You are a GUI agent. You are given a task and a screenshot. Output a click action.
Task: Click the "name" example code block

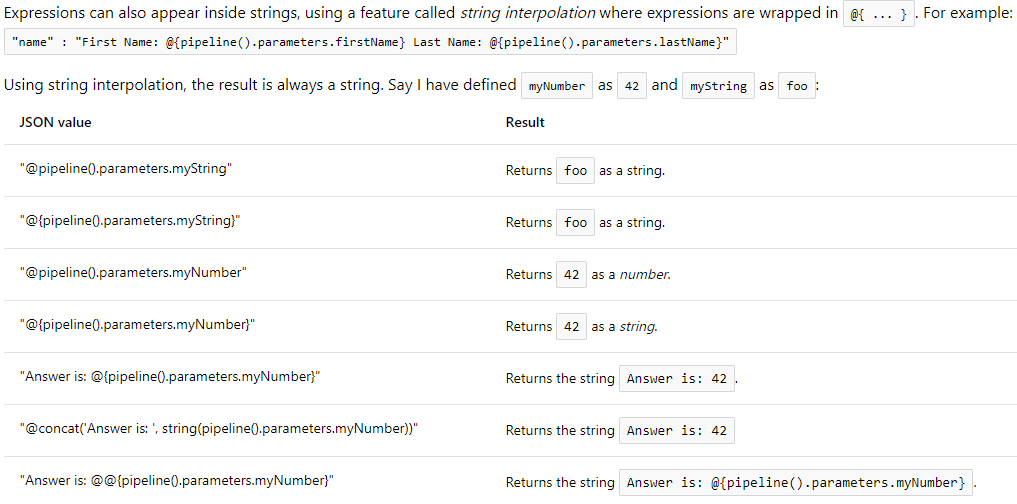tap(370, 44)
